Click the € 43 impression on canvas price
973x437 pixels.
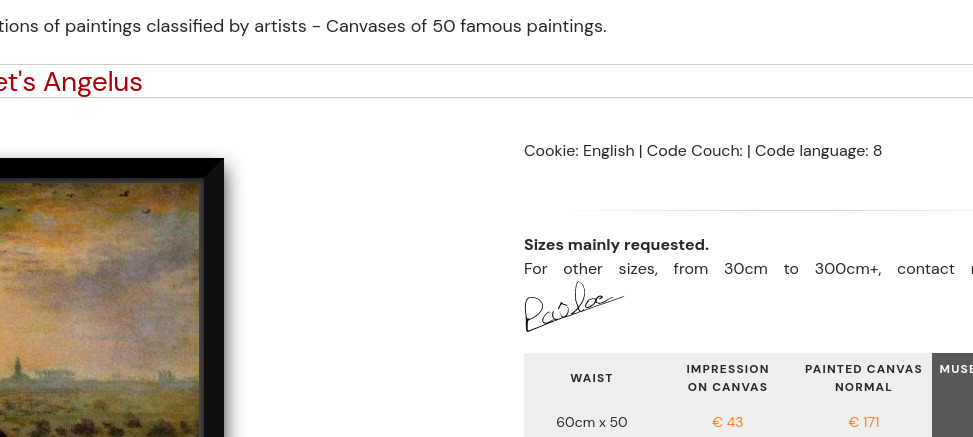click(x=727, y=423)
